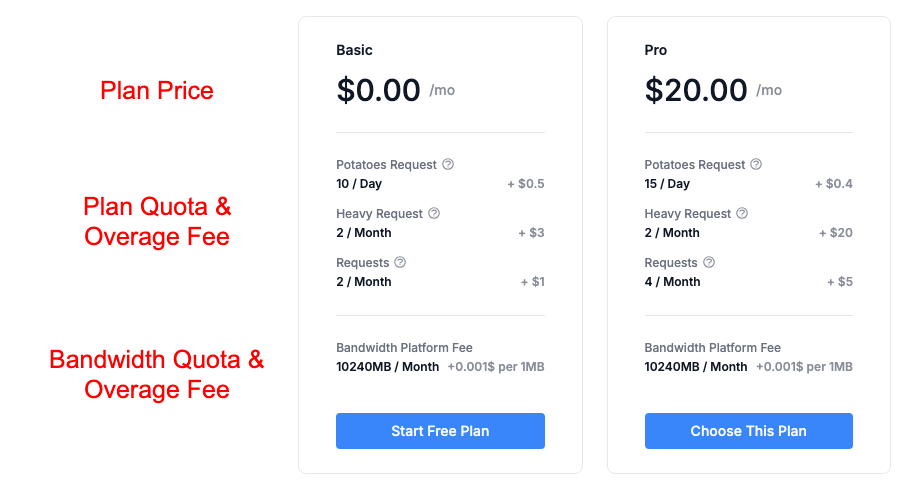Open help icon beside Basic Heavy Request
The width and height of the screenshot is (906, 488).
(x=434, y=213)
